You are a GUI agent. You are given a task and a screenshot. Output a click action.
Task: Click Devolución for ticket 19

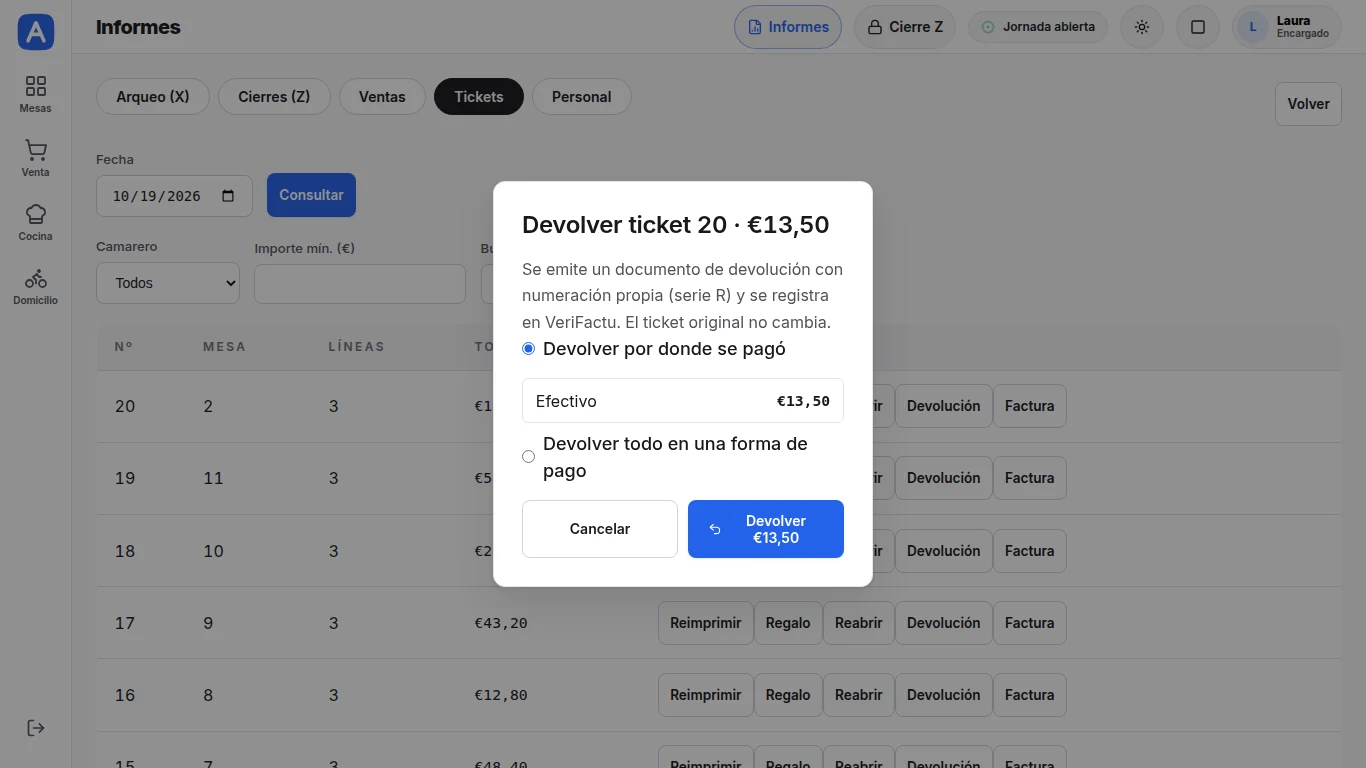[944, 478]
